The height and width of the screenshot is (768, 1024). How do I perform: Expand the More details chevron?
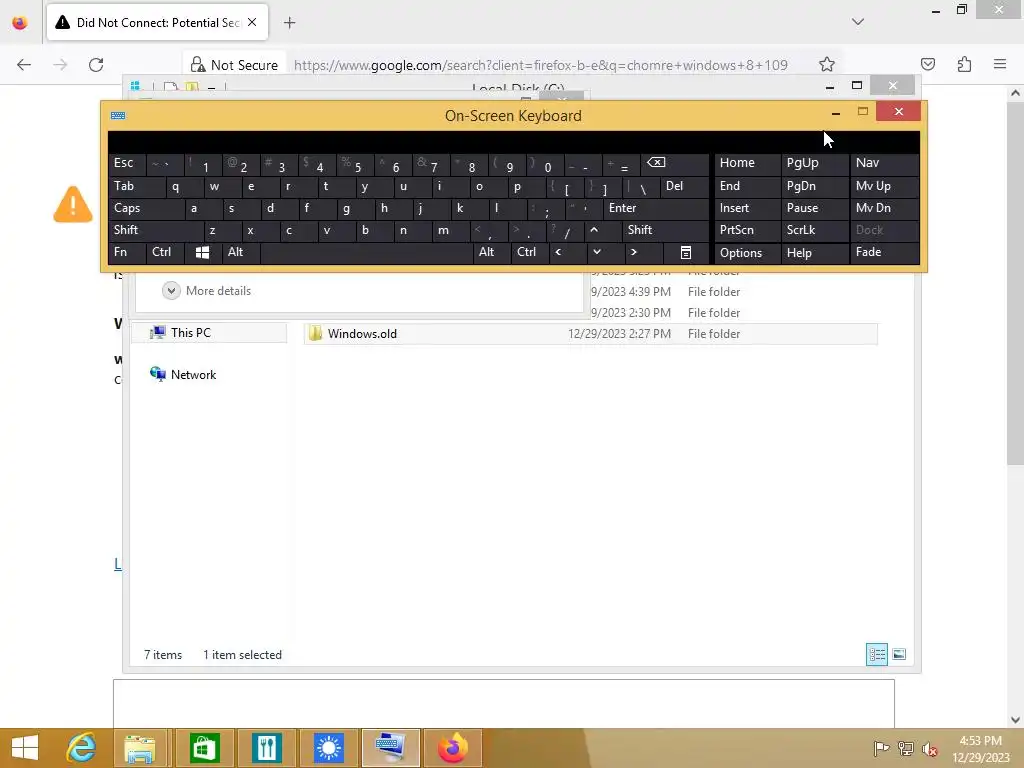point(171,291)
